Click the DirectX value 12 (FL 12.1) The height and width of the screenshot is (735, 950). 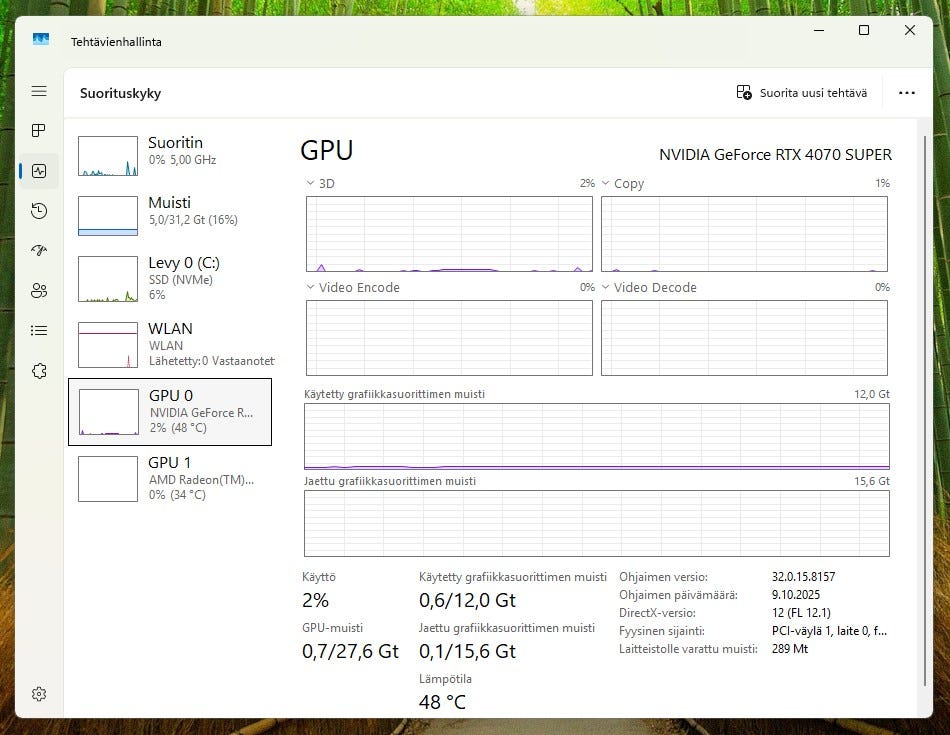click(801, 613)
